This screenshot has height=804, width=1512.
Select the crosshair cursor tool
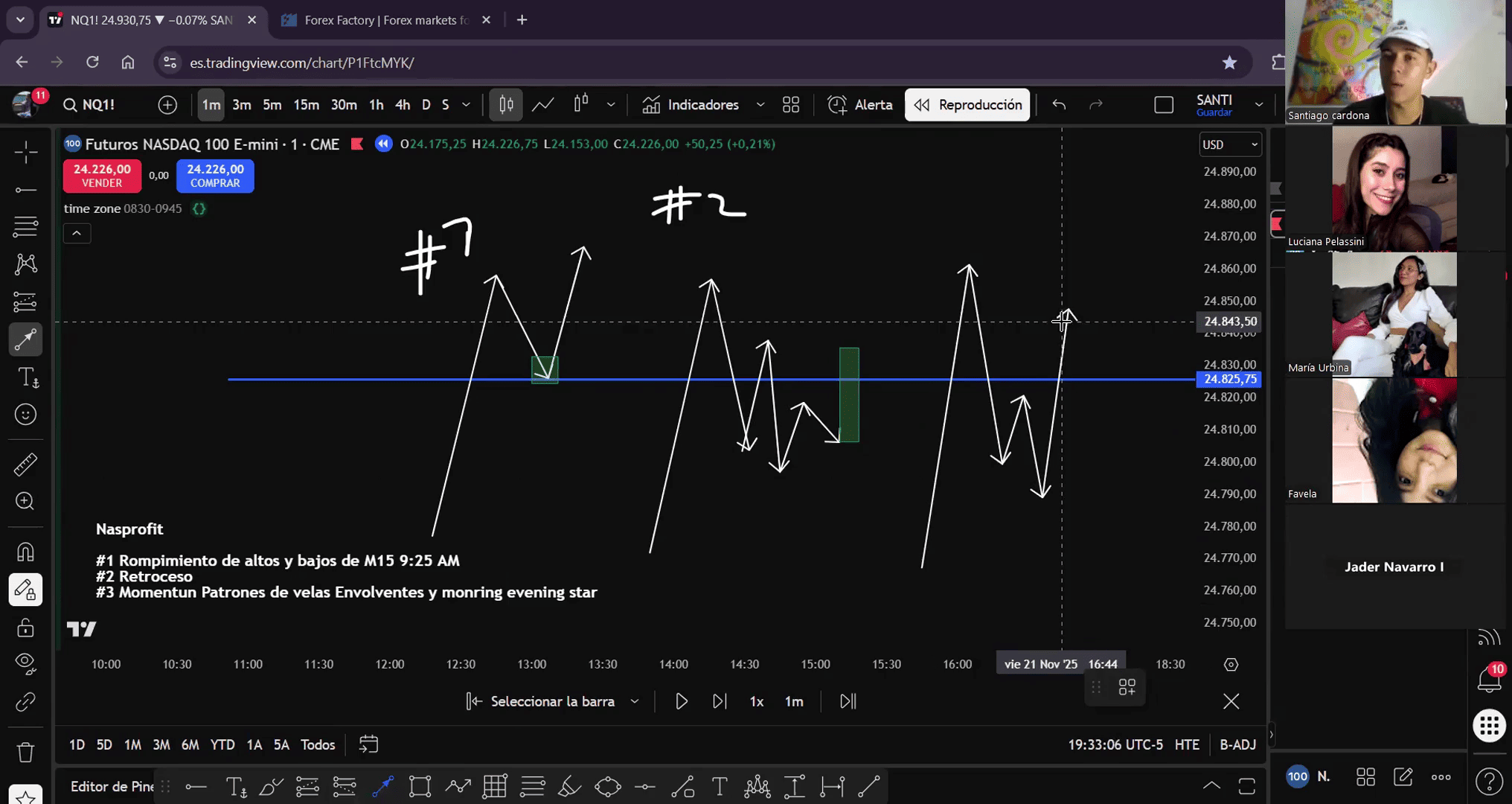pyautogui.click(x=25, y=153)
